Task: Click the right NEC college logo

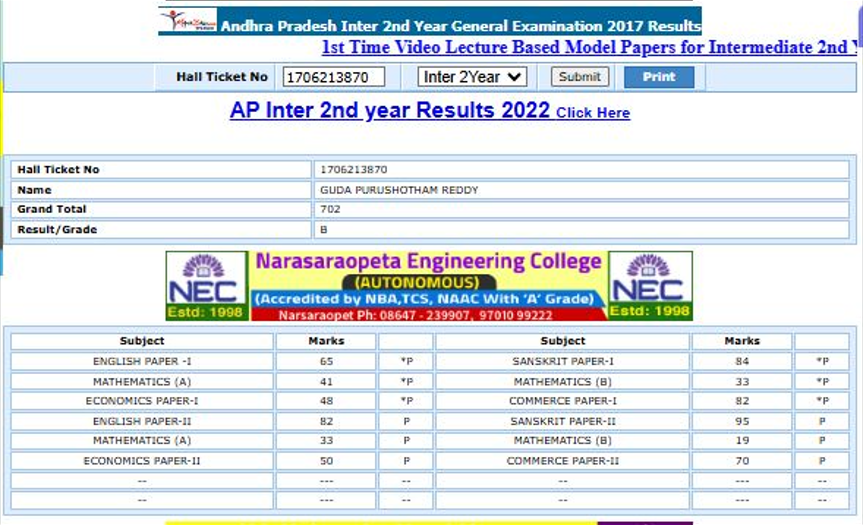Action: (x=651, y=286)
